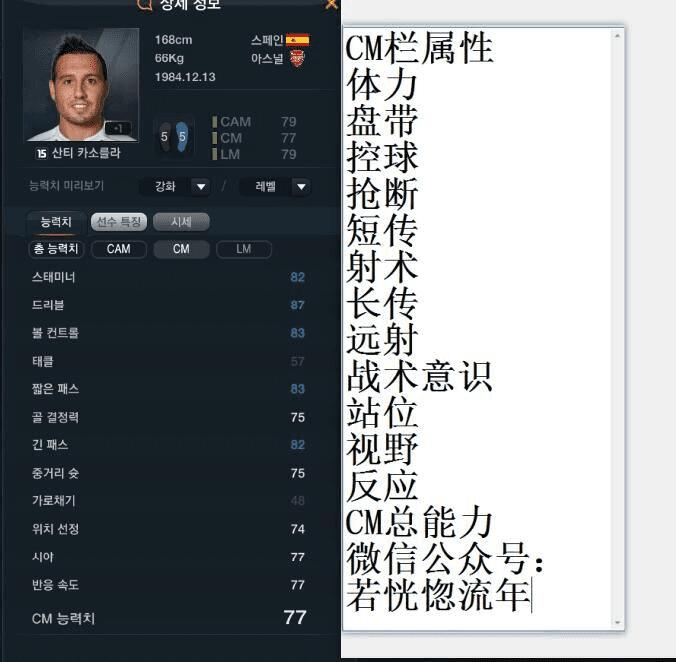Close the player detail panel
Screen dimensions: 676x662
[331, 4]
